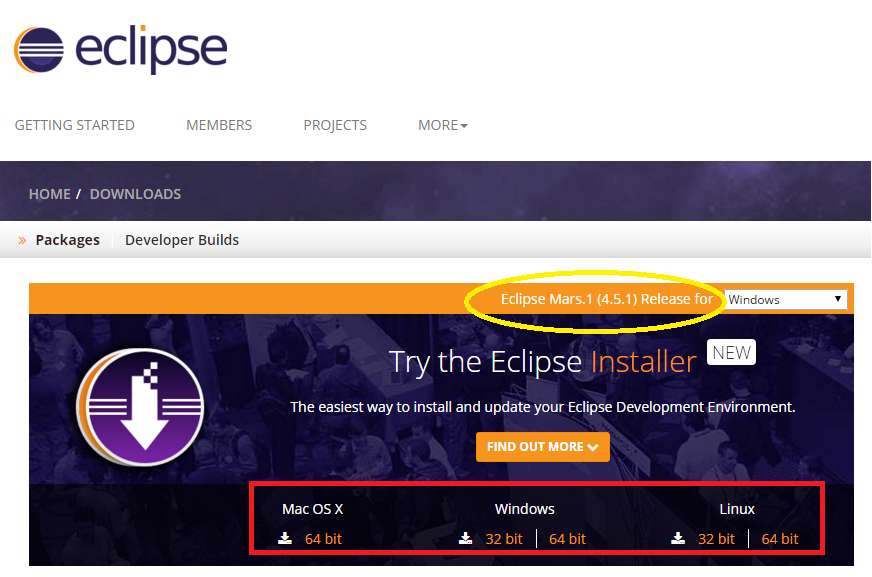Go to the Home breadcrumb

click(x=49, y=194)
